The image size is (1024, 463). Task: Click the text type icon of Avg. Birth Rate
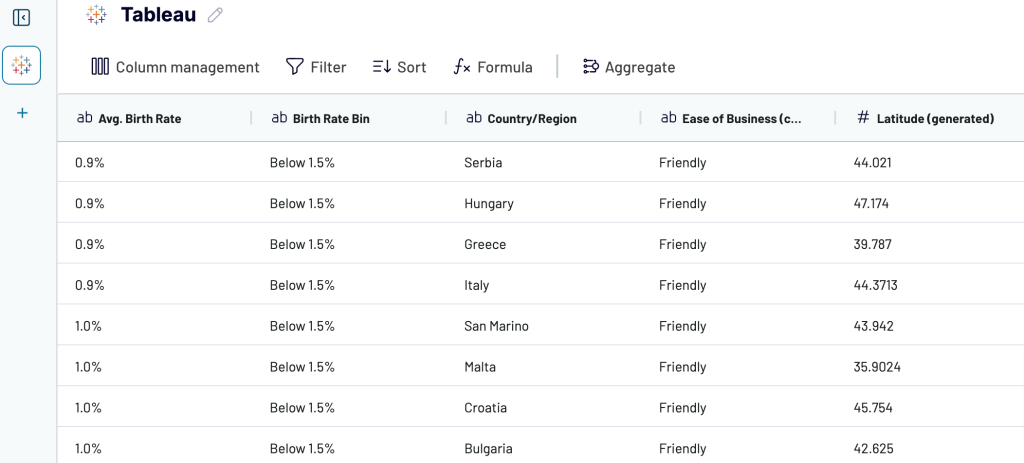[x=84, y=118]
